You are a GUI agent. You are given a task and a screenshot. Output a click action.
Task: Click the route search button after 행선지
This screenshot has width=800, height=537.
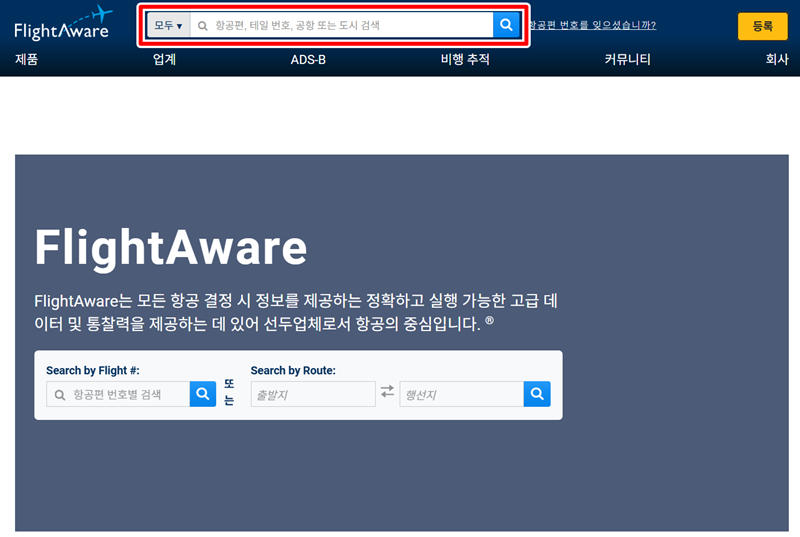click(x=537, y=394)
